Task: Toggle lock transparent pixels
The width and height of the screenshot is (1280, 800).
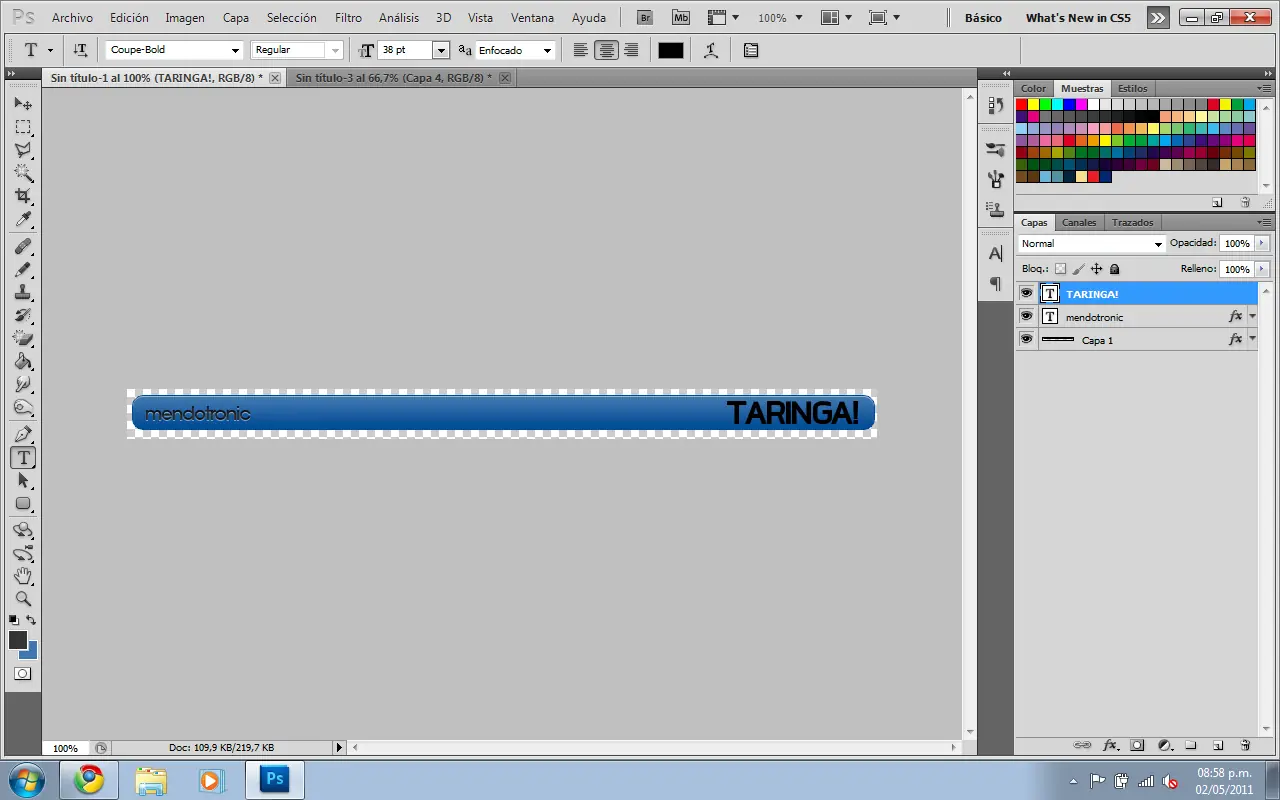Action: tap(1061, 269)
